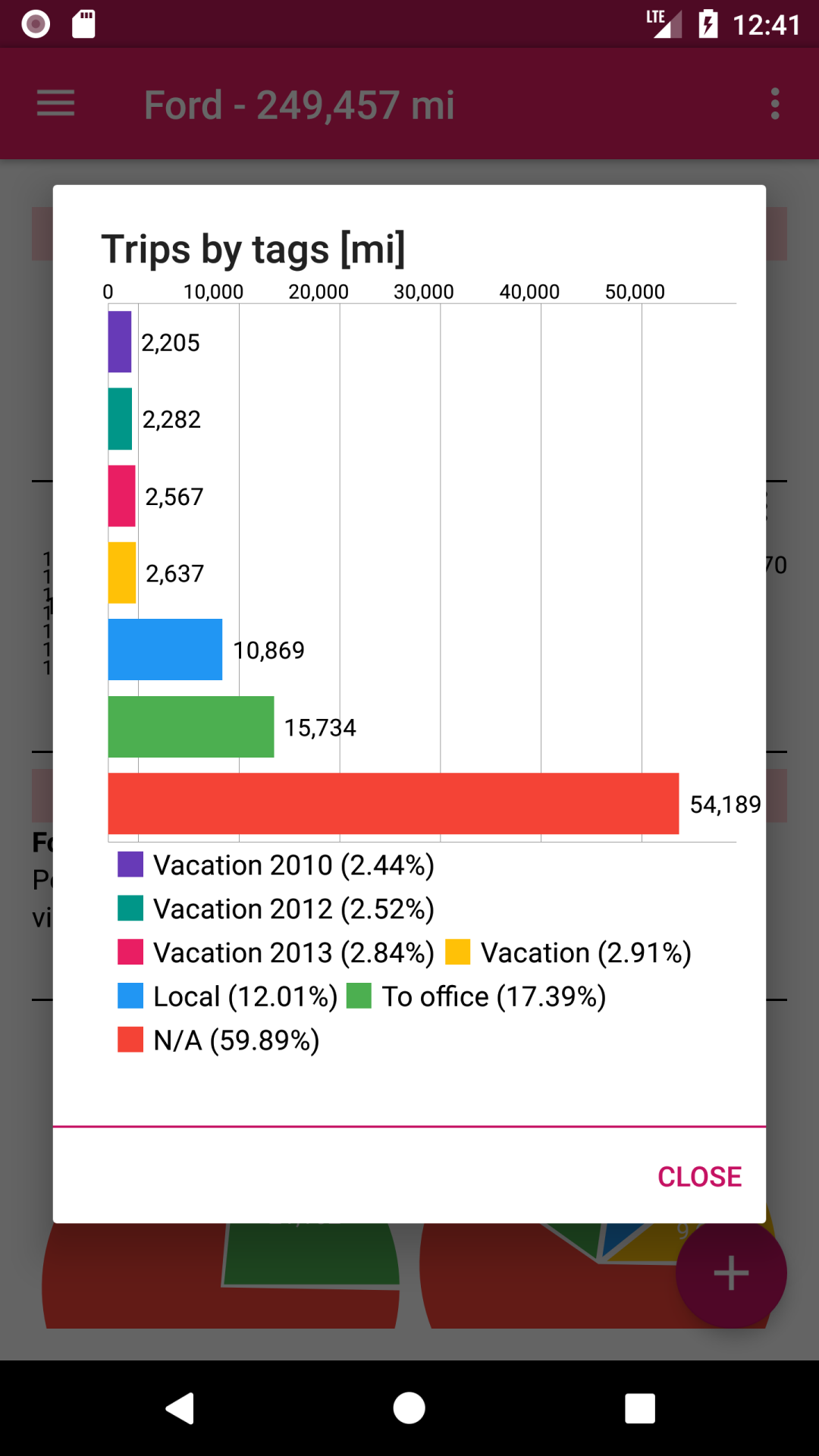
Task: Tap the Android back navigation button
Action: click(x=180, y=1408)
